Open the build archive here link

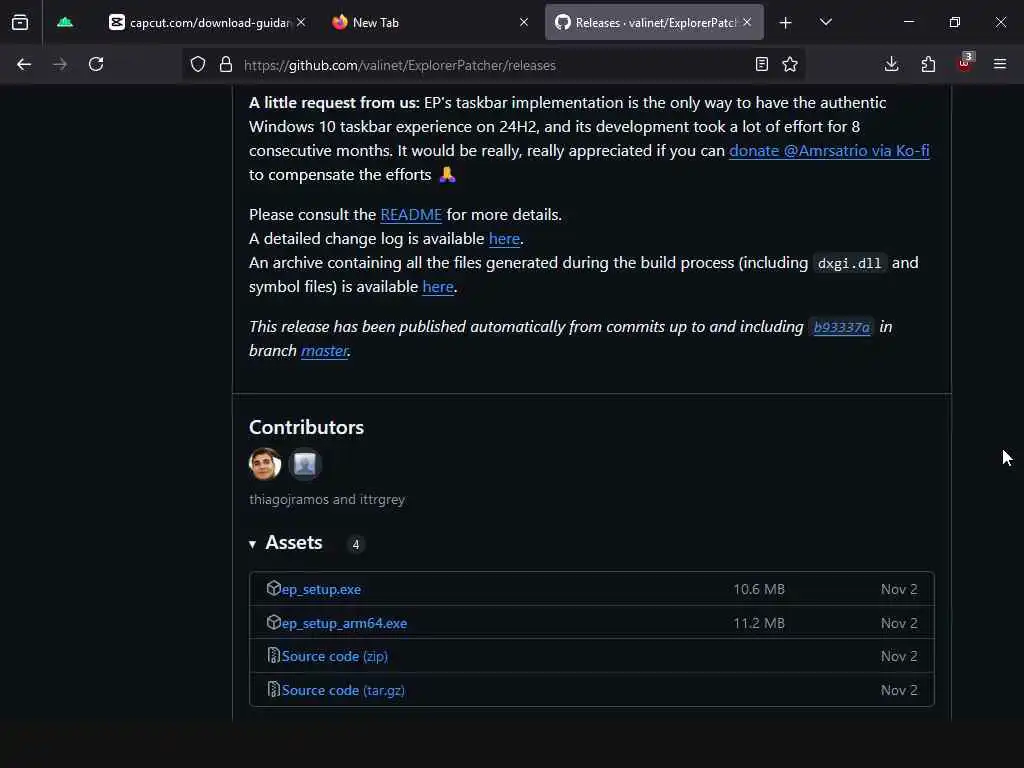[438, 287]
